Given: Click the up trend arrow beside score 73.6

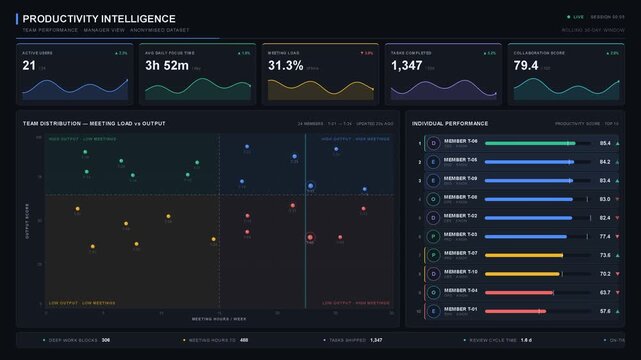Looking at the screenshot, I should (x=617, y=255).
